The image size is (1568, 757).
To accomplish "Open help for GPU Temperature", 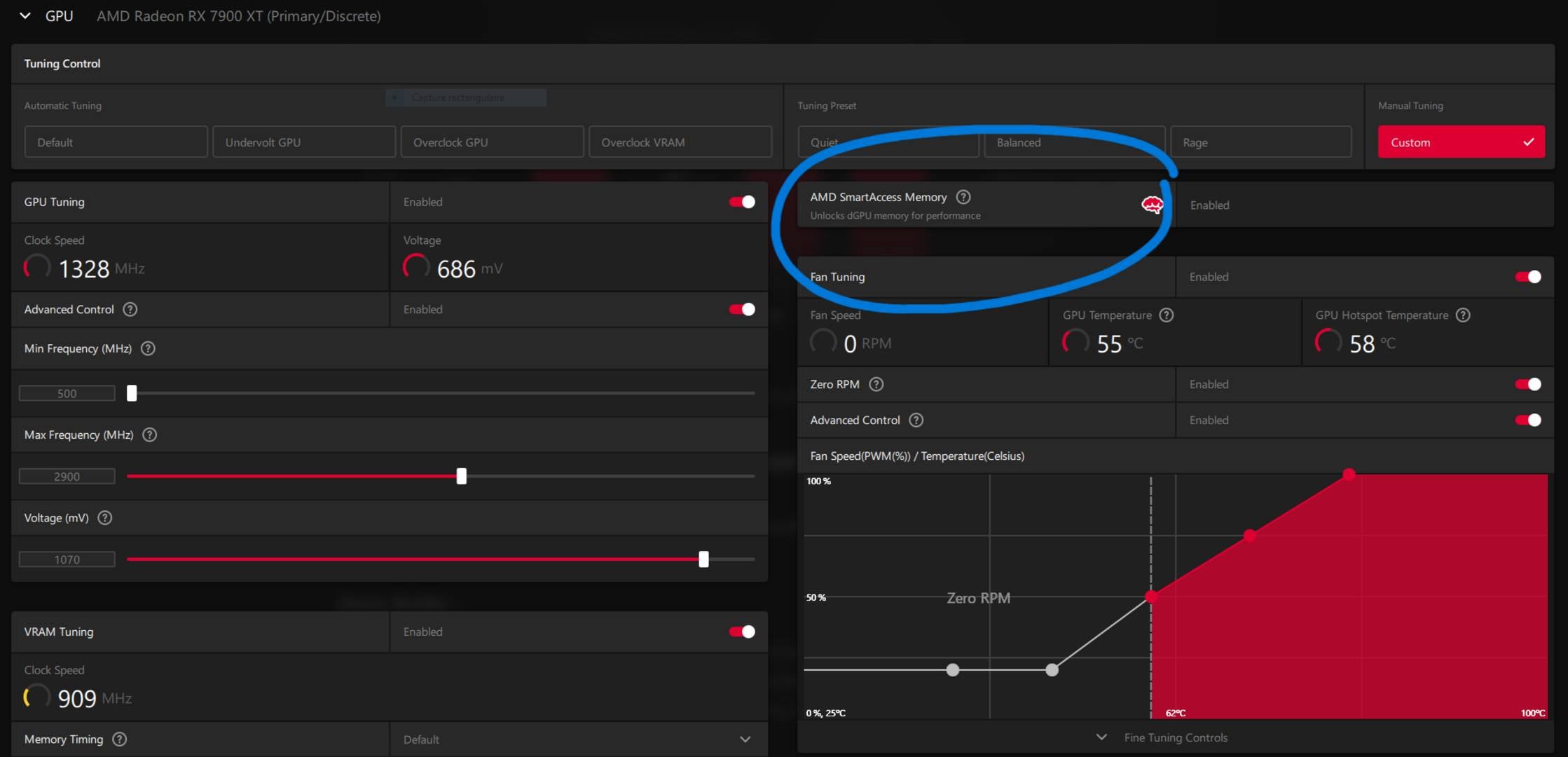I will (1167, 315).
